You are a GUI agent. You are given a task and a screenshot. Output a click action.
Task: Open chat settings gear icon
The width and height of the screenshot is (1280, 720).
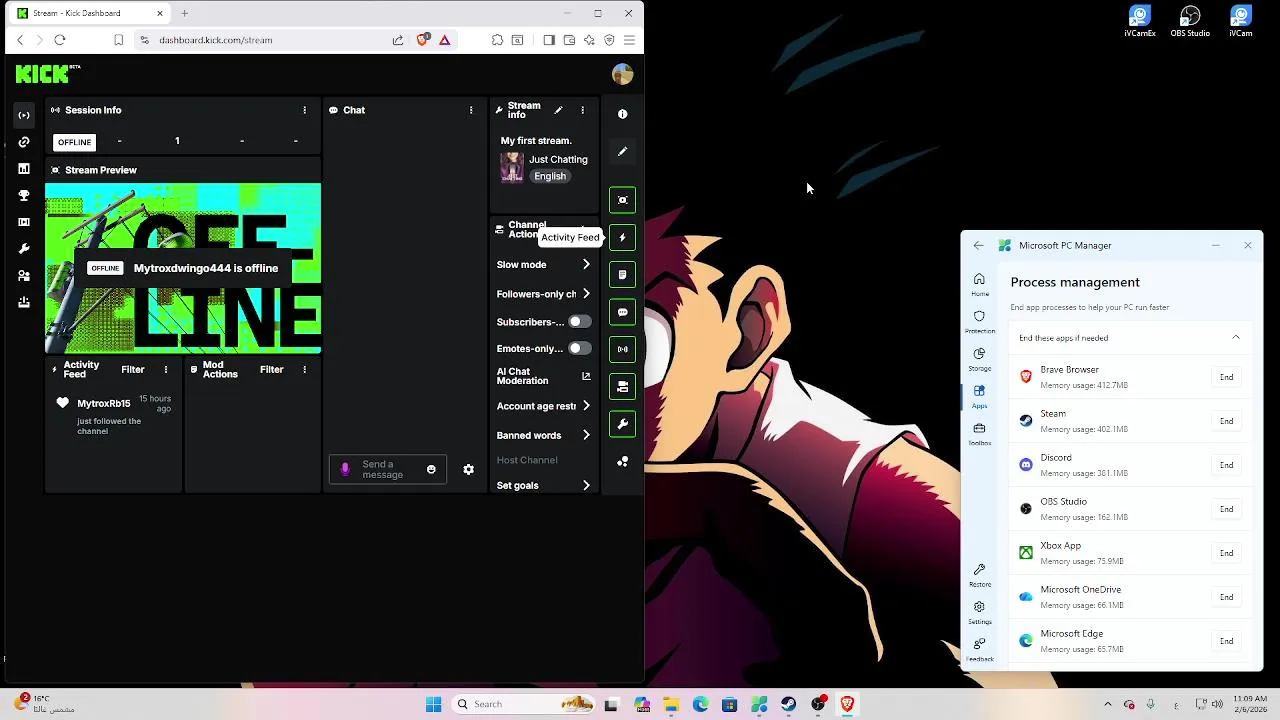[x=468, y=469]
